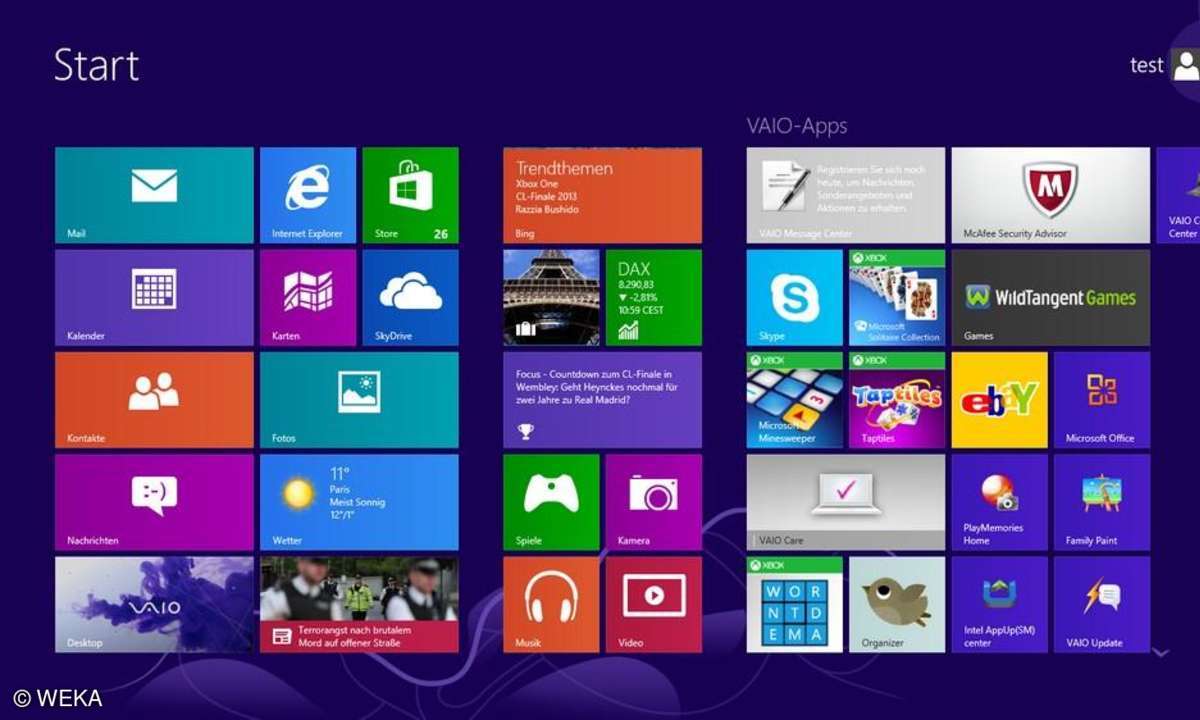Open the VAIO Desktop tile
The width and height of the screenshot is (1200, 720).
click(154, 605)
